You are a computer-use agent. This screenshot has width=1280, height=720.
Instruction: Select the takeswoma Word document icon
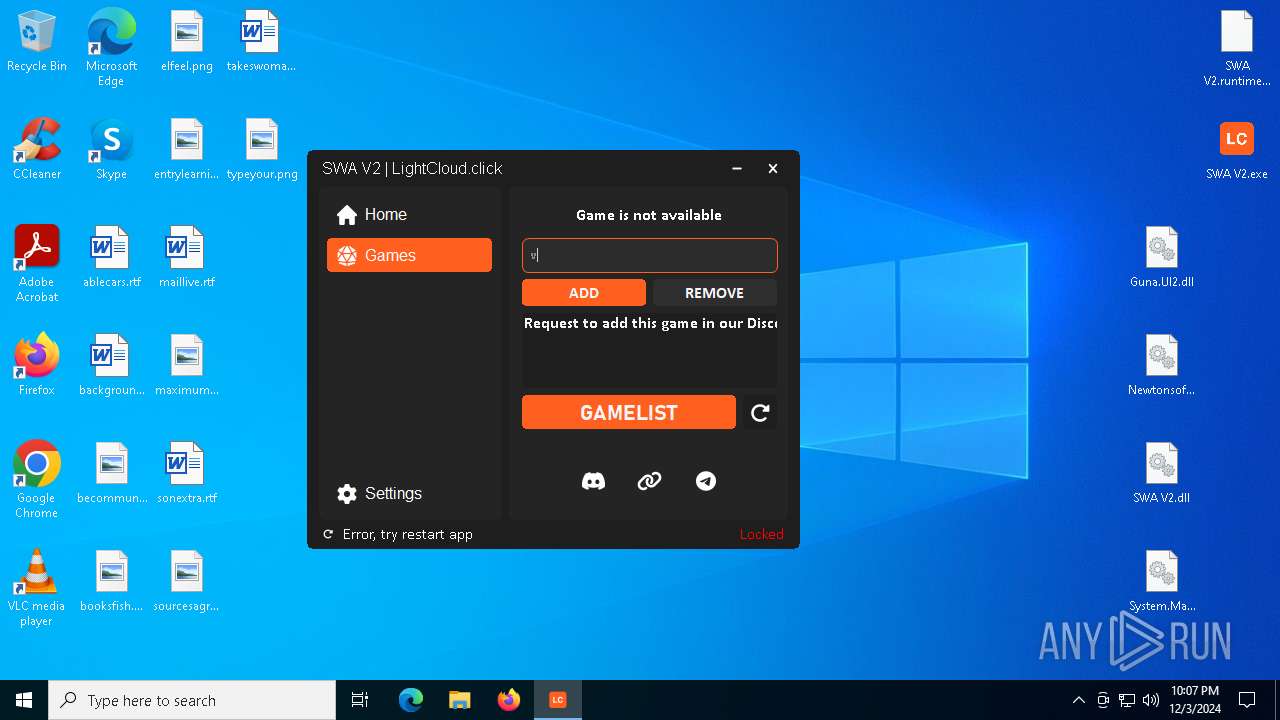click(x=261, y=42)
